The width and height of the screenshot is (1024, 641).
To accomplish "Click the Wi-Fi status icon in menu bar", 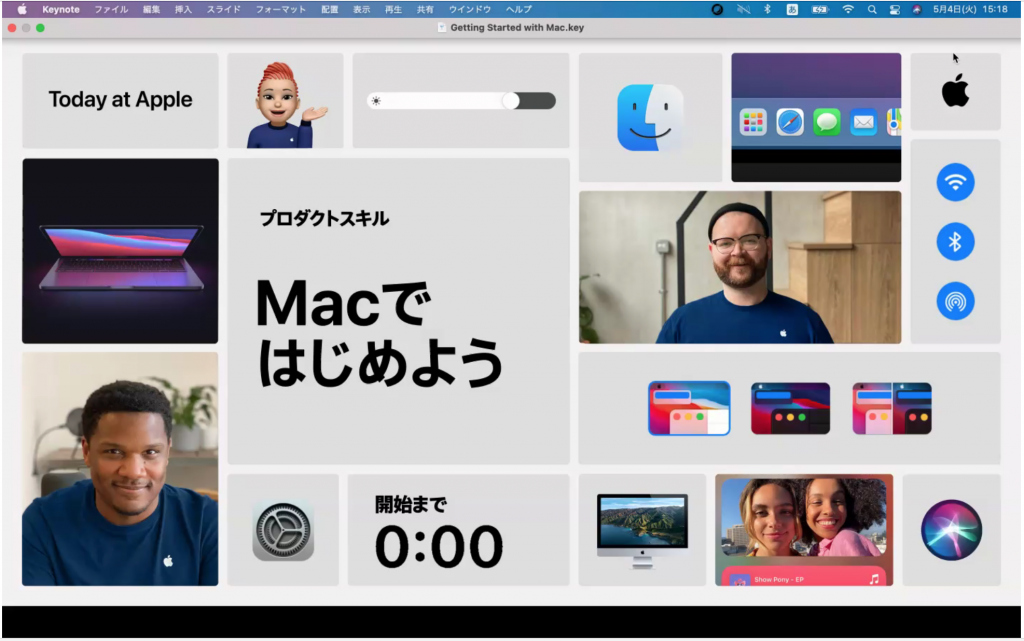I will pos(848,9).
